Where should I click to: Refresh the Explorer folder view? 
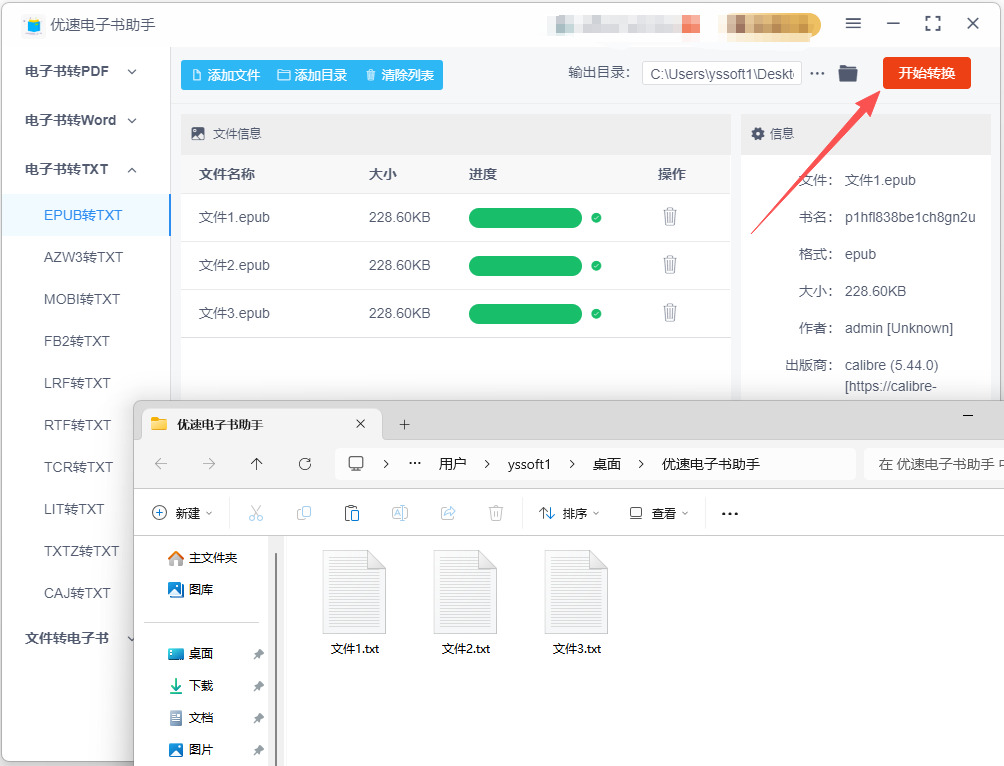(x=305, y=464)
